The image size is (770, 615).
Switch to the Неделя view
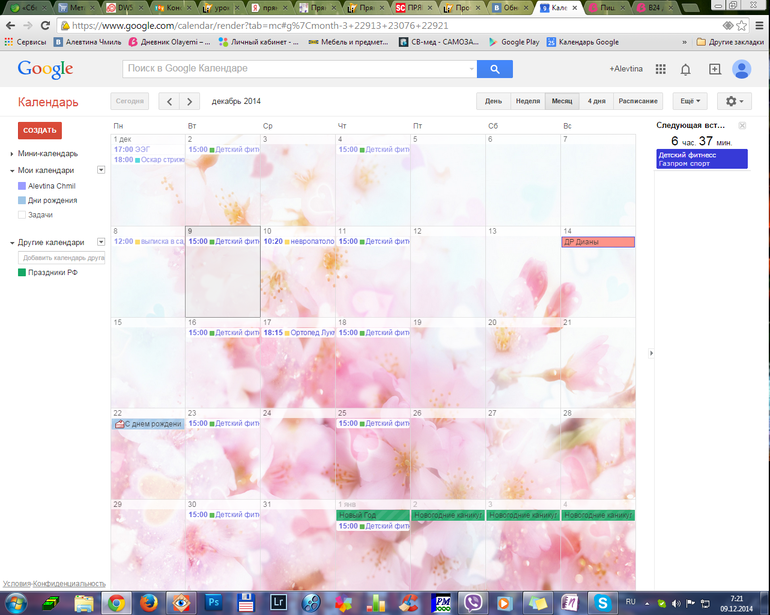point(527,101)
